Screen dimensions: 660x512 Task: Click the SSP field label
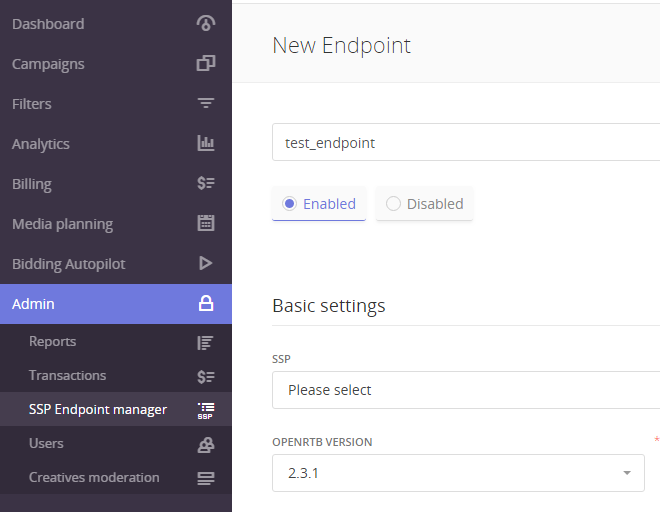[x=281, y=359]
